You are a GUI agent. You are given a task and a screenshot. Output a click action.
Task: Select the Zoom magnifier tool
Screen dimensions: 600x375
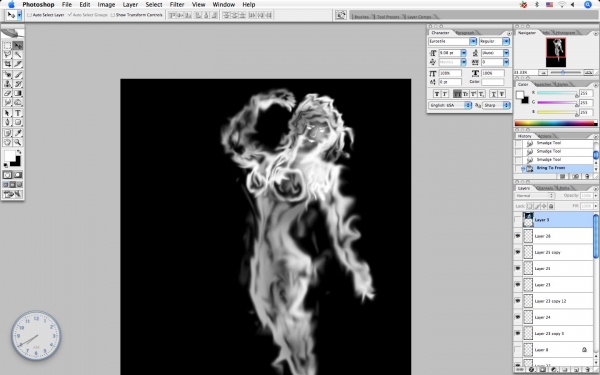click(18, 142)
